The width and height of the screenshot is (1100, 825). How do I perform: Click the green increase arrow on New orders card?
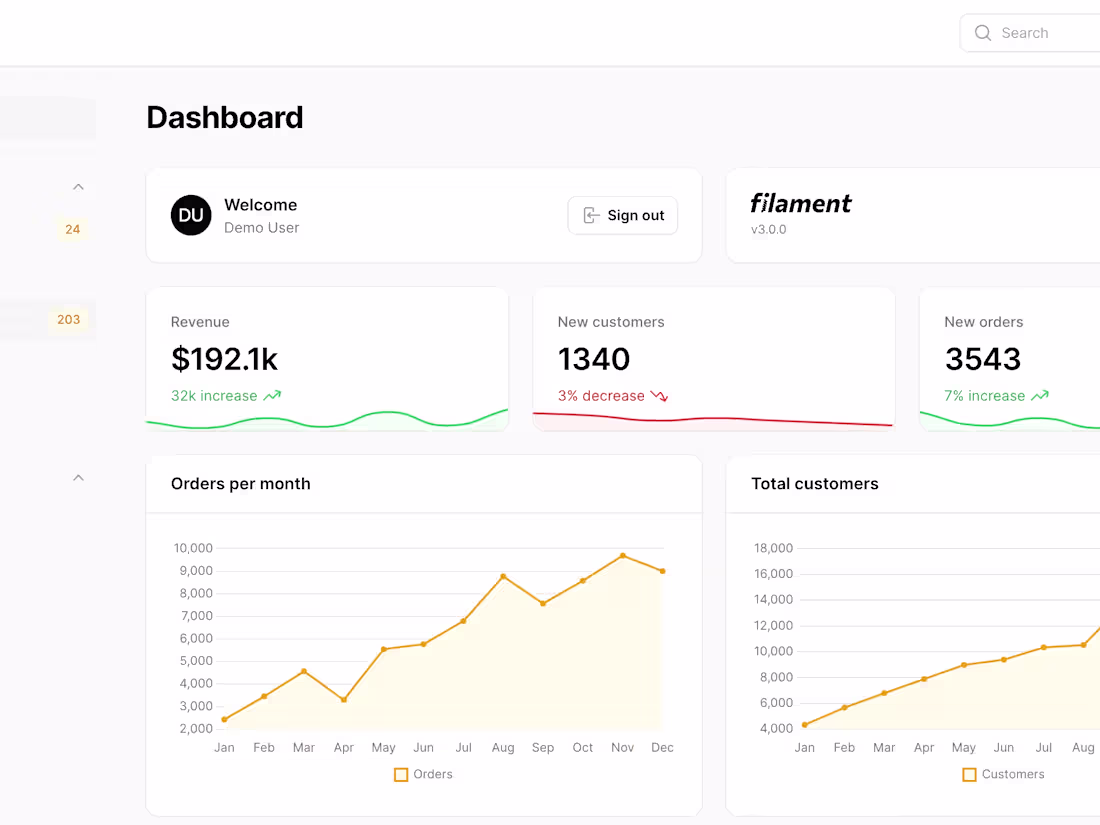click(1041, 395)
